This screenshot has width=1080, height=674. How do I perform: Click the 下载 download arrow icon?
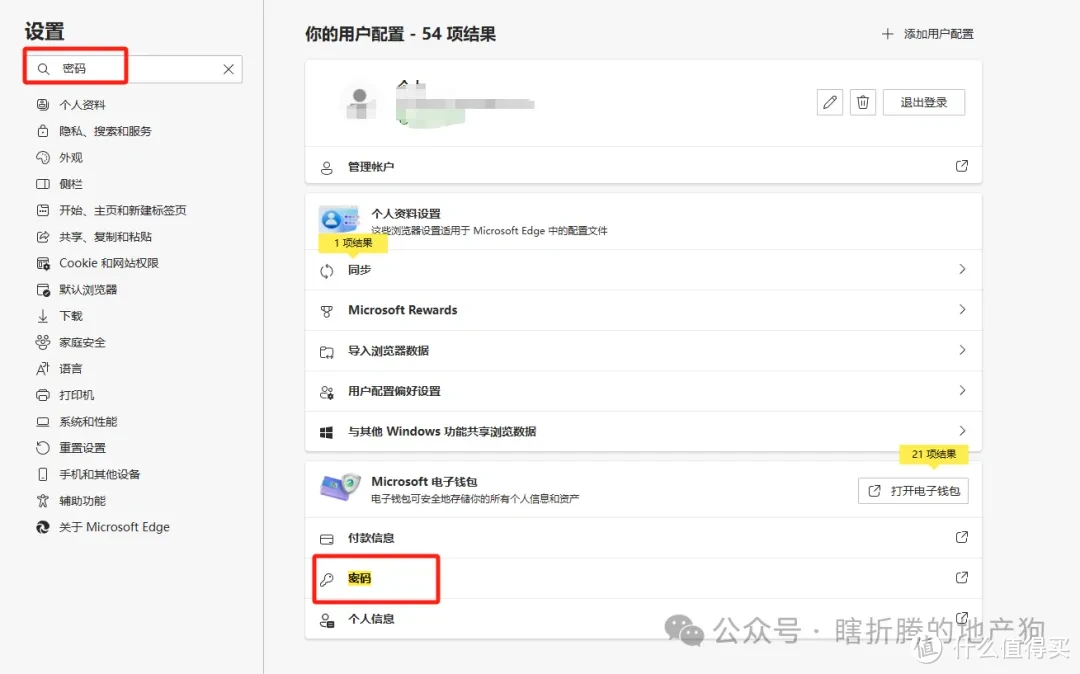43,316
